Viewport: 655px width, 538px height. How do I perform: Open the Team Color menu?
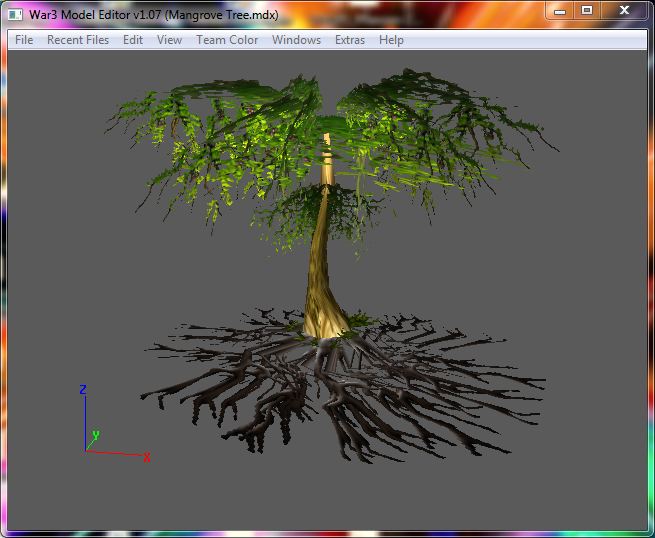[x=227, y=40]
